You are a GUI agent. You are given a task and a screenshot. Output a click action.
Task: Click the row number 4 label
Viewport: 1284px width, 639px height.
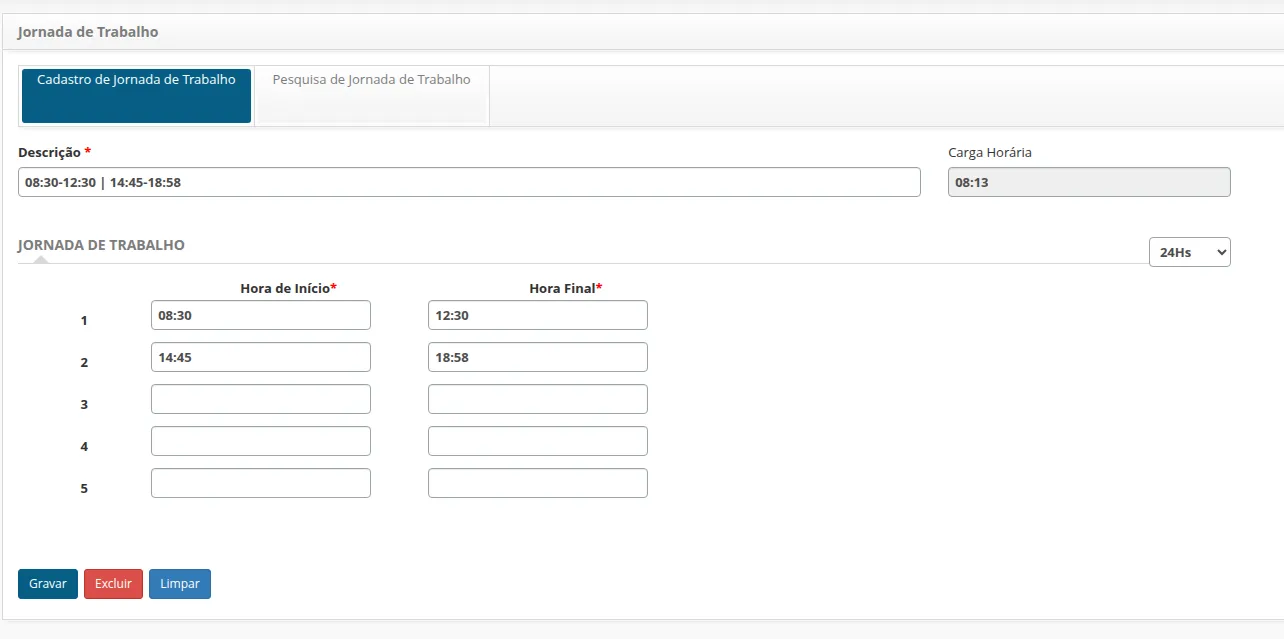click(x=84, y=447)
